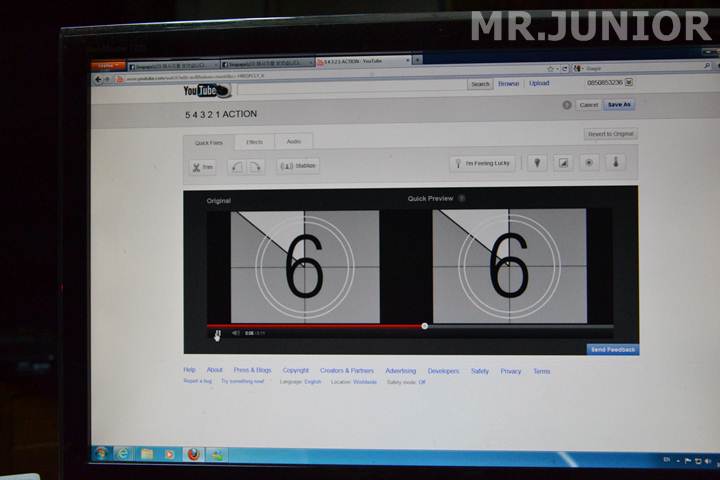Click the browser address bar
The height and width of the screenshot is (480, 720).
(328, 74)
